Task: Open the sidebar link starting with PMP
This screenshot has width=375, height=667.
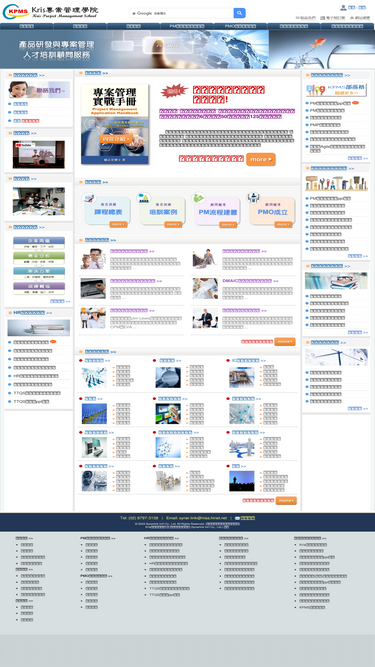Action: pos(325,125)
